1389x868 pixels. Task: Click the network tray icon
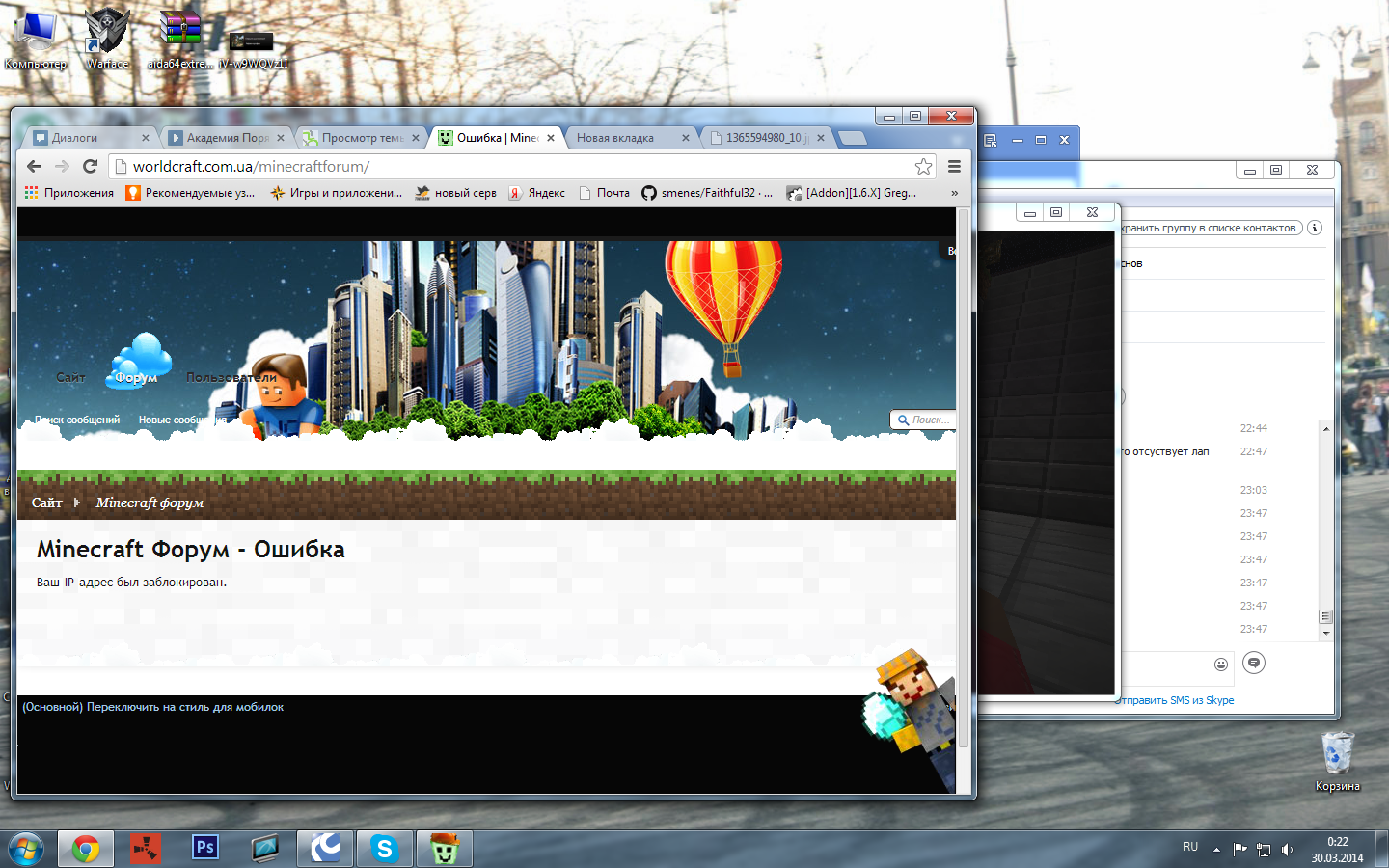pos(1263,850)
